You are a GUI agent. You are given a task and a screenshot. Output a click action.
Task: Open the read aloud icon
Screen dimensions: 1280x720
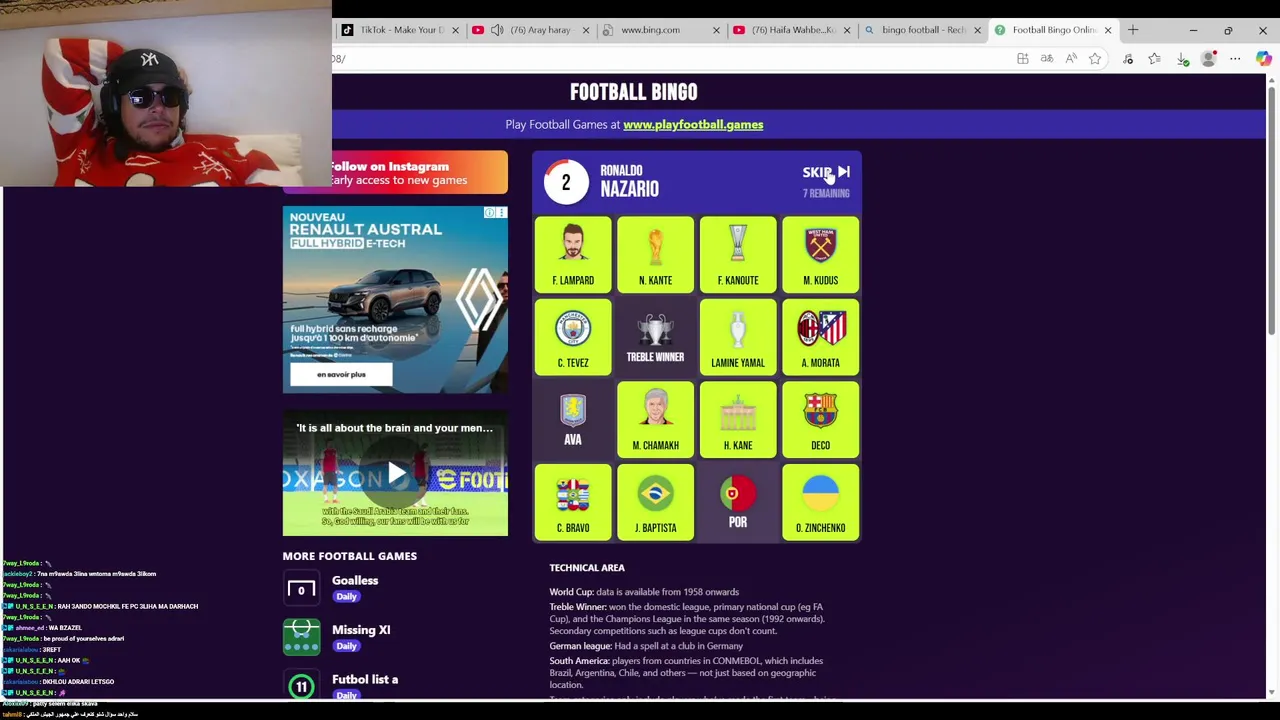1071,59
